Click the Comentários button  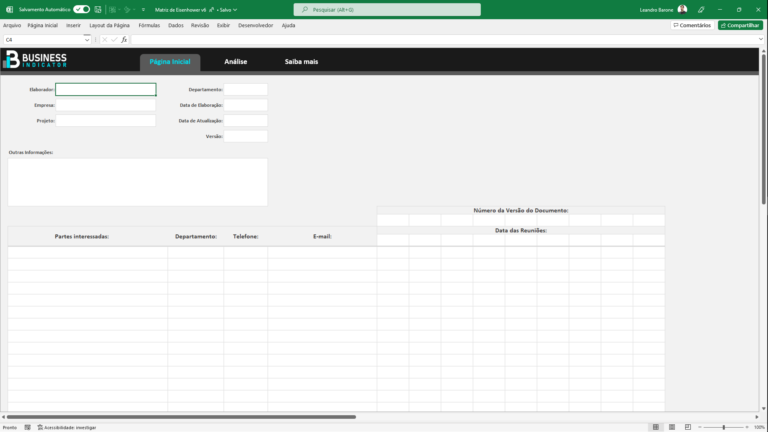(692, 25)
